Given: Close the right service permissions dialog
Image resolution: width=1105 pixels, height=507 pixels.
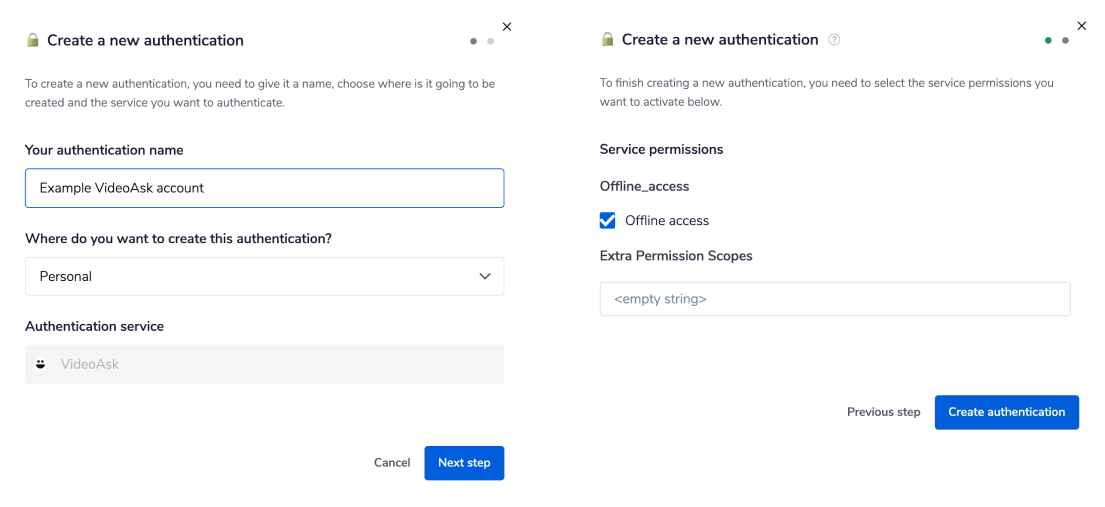Looking at the screenshot, I should (x=1081, y=26).
